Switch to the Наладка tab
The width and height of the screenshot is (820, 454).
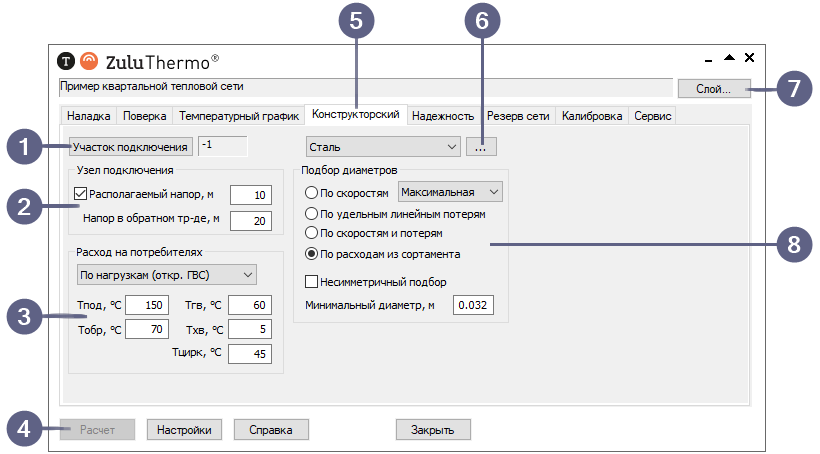[88, 116]
